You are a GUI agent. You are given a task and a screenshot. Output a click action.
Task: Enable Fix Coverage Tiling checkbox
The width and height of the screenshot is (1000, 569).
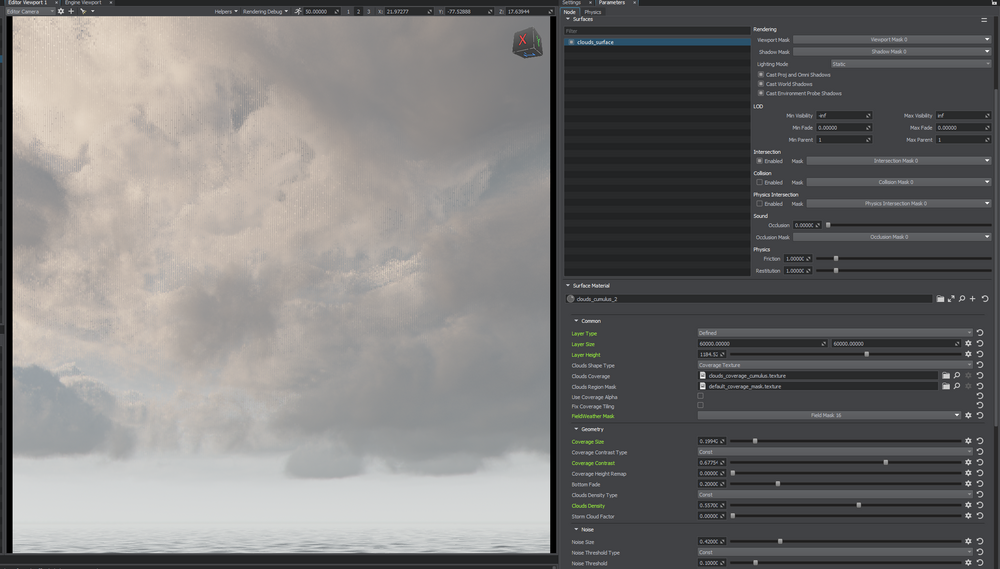[700, 405]
